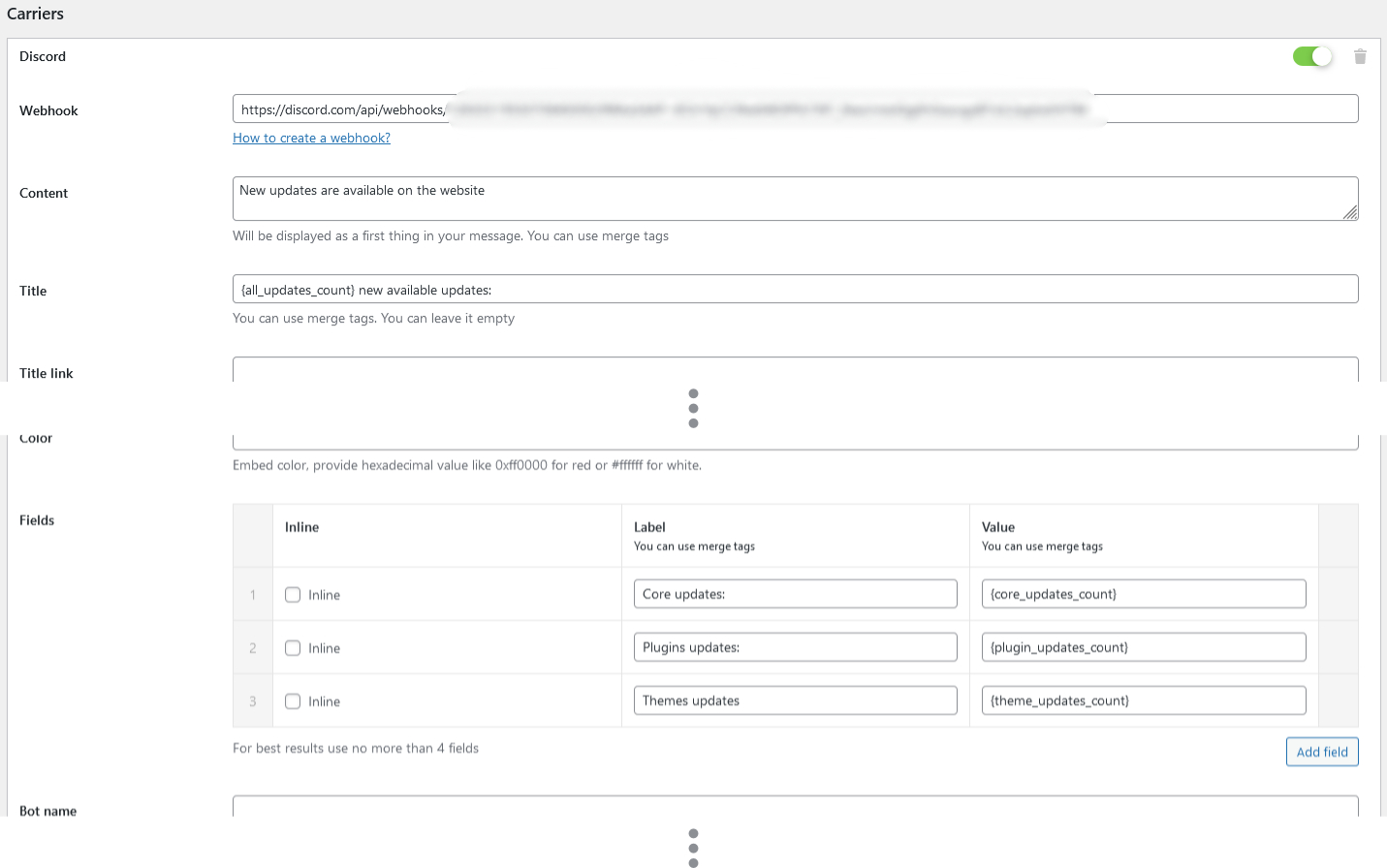Grab the Content textarea resize handle
Image resolution: width=1387 pixels, height=868 pixels.
pos(1350,212)
